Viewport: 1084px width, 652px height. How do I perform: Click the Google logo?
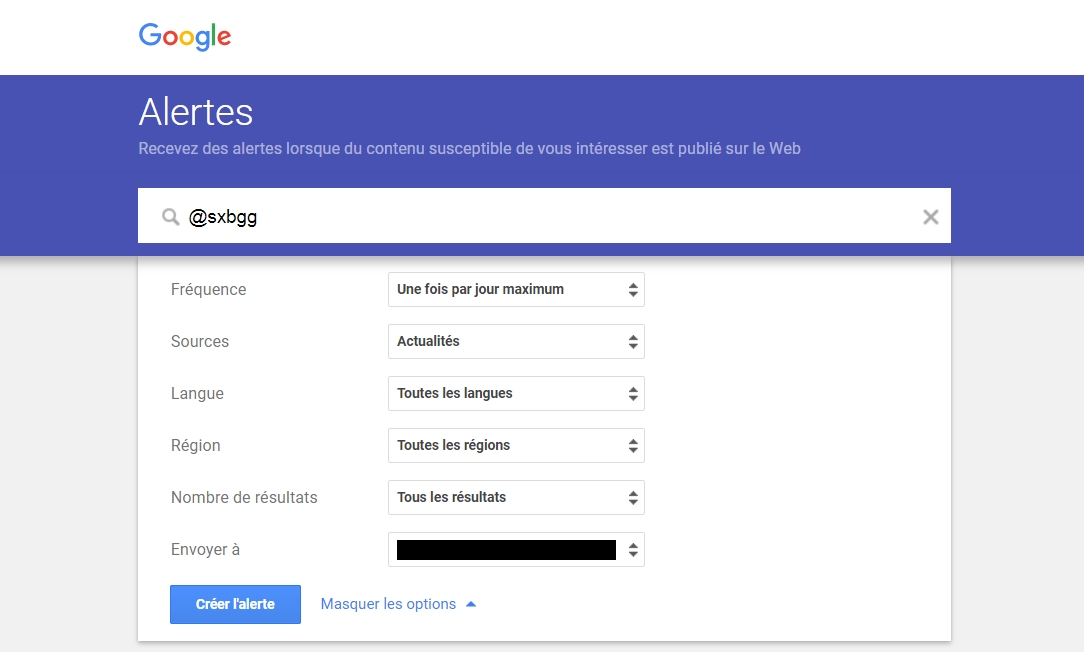pyautogui.click(x=185, y=37)
